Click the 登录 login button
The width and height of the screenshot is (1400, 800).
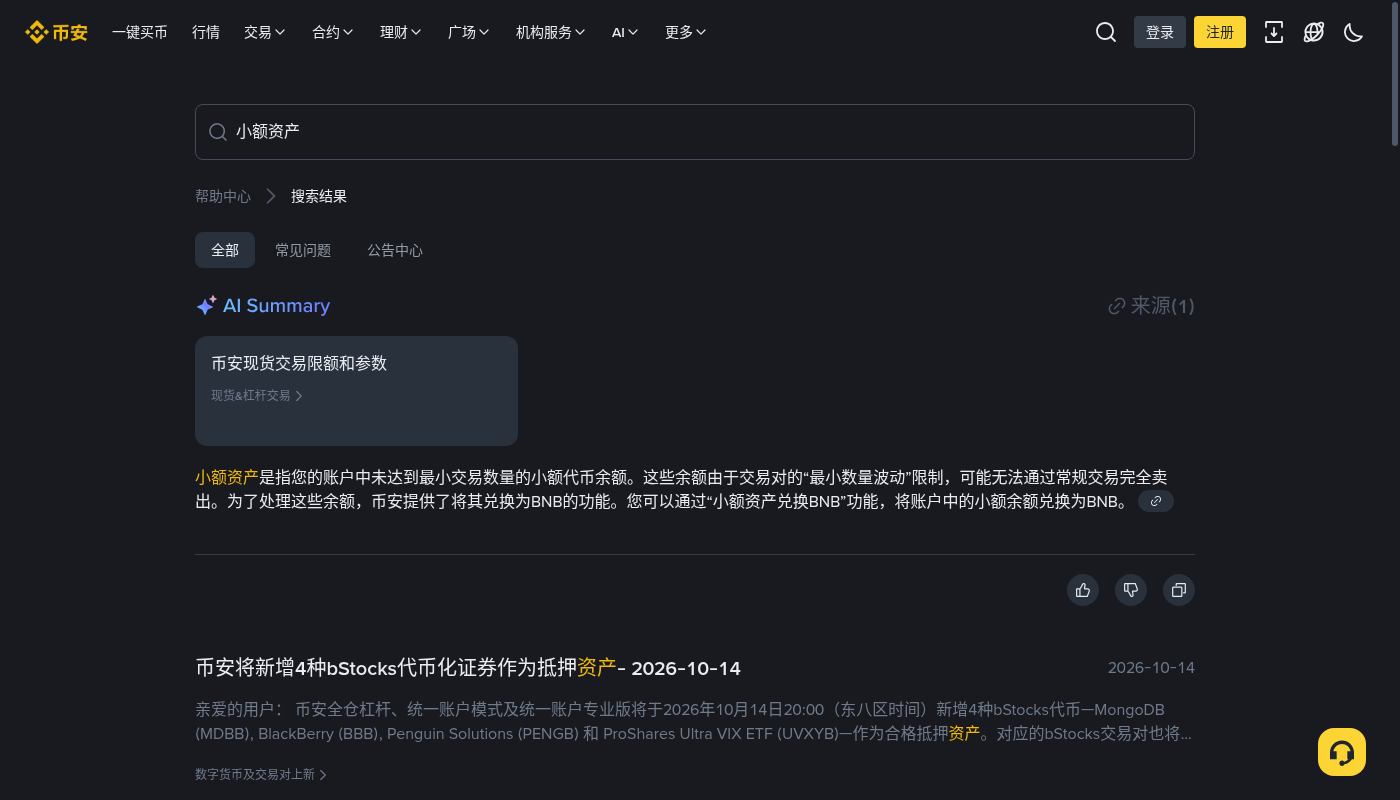pyautogui.click(x=1160, y=32)
